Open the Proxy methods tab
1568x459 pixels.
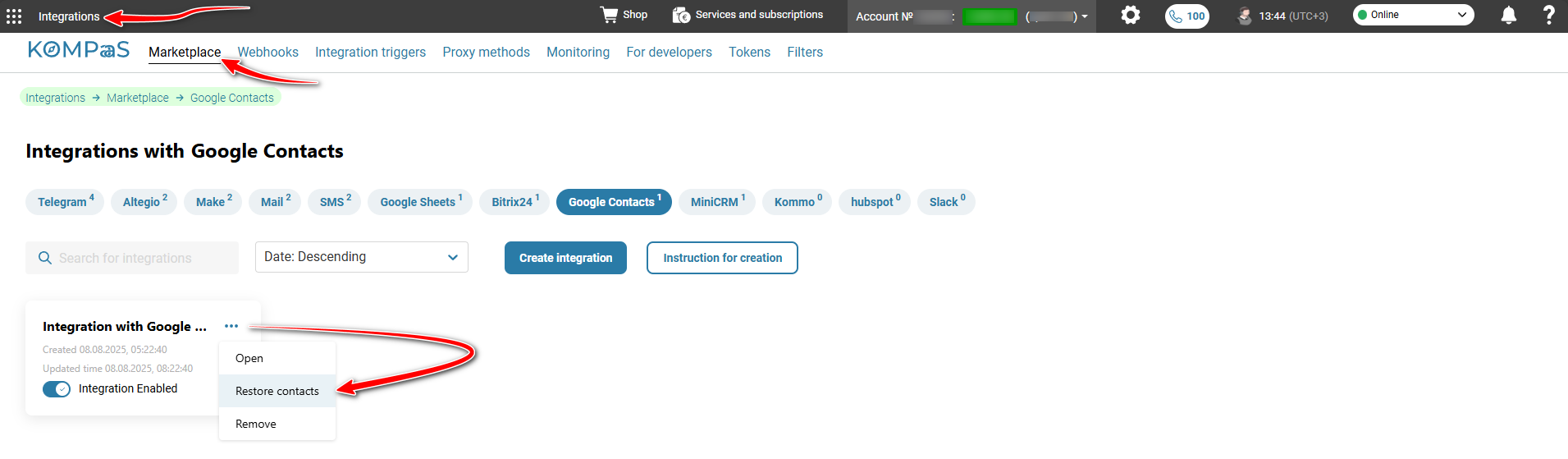486,52
